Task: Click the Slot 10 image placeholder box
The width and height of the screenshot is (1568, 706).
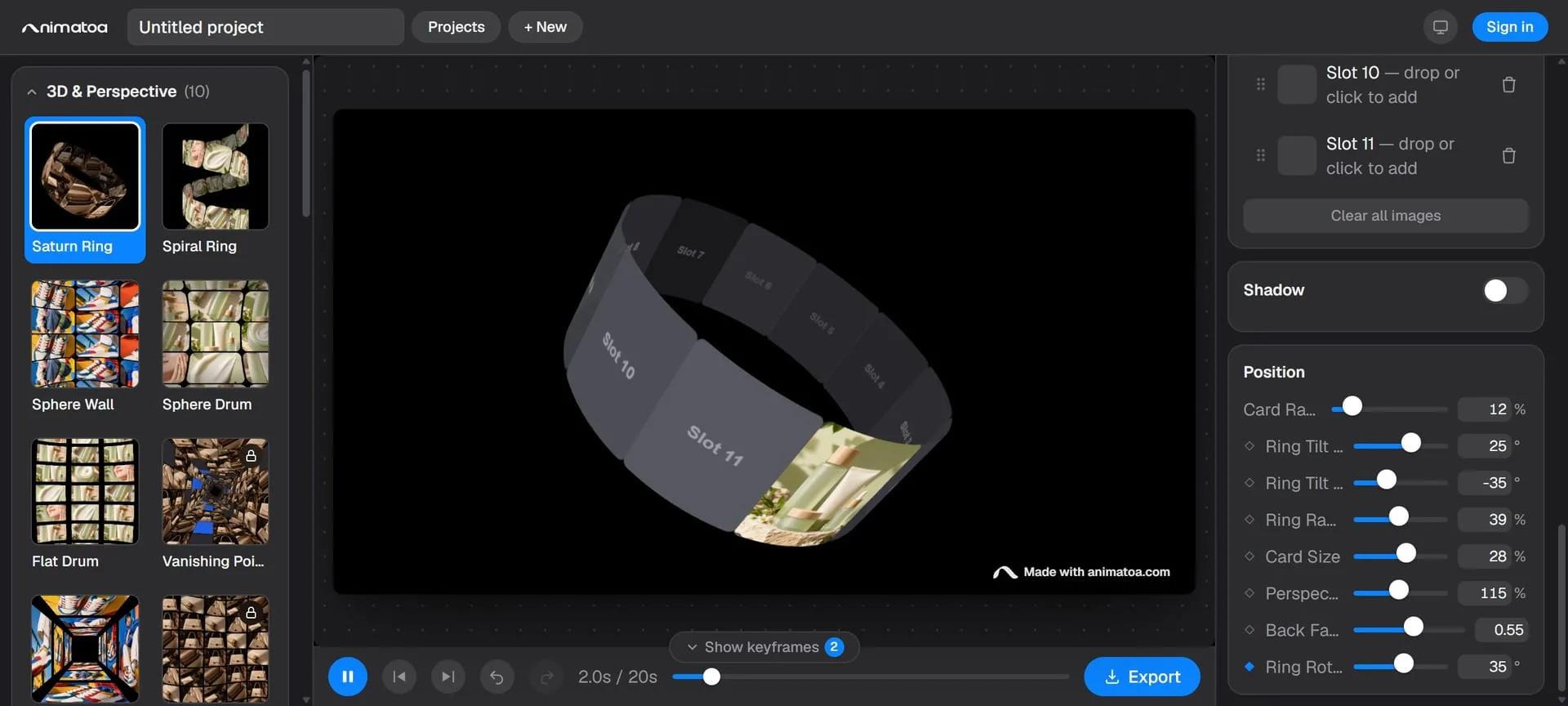Action: [1297, 85]
